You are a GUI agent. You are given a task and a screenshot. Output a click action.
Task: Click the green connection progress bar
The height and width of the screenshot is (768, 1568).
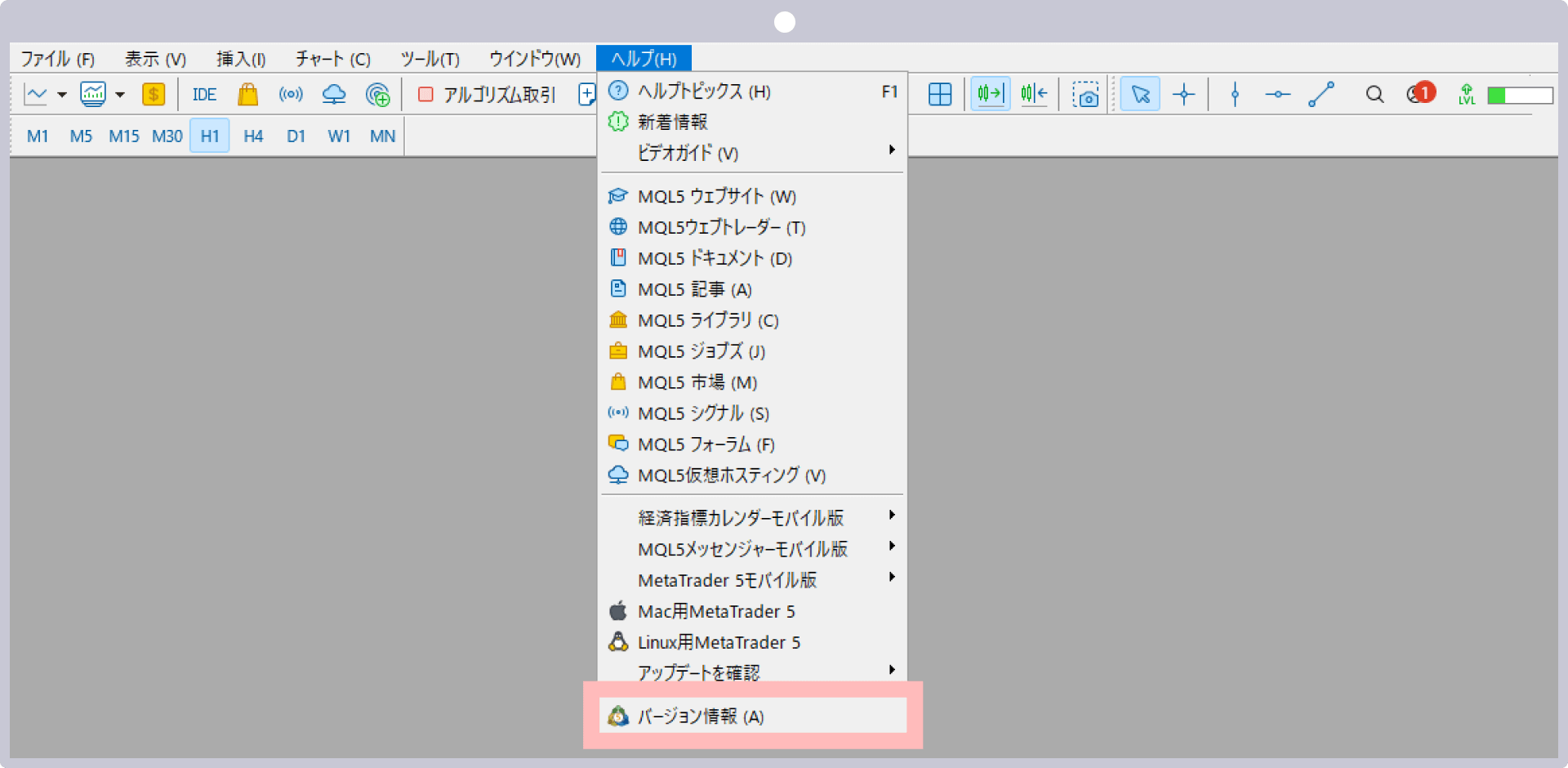pos(1520,96)
